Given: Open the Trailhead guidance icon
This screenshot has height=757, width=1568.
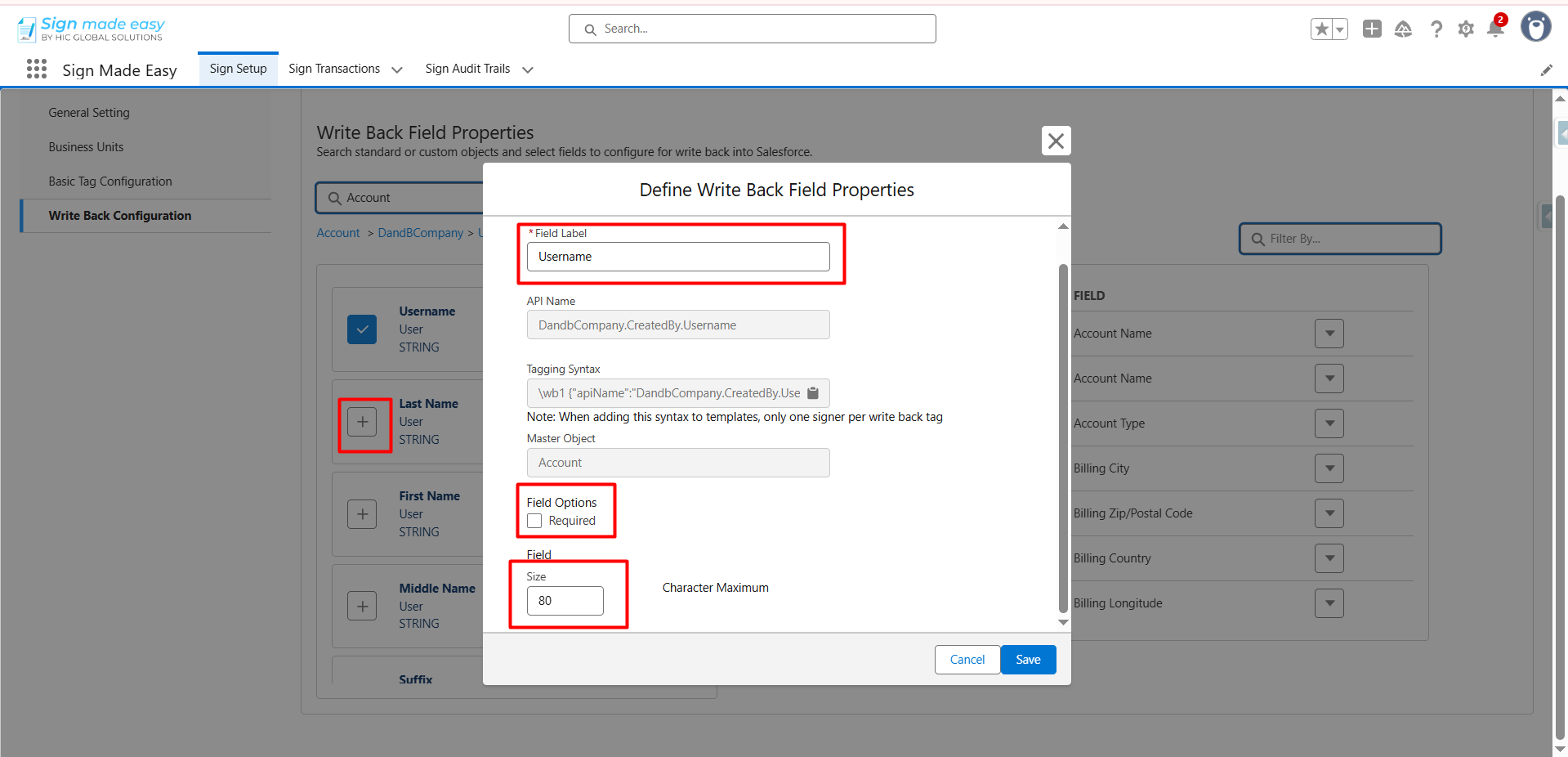Looking at the screenshot, I should click(1403, 29).
